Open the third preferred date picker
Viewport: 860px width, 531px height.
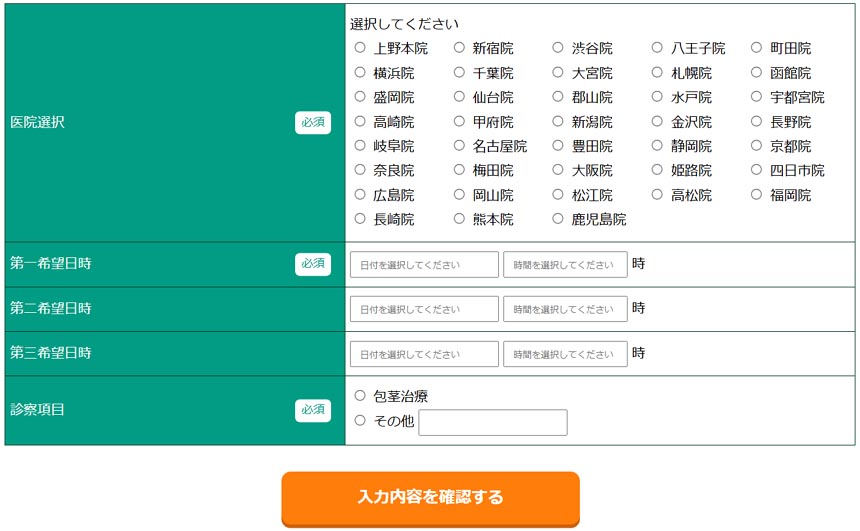point(424,354)
